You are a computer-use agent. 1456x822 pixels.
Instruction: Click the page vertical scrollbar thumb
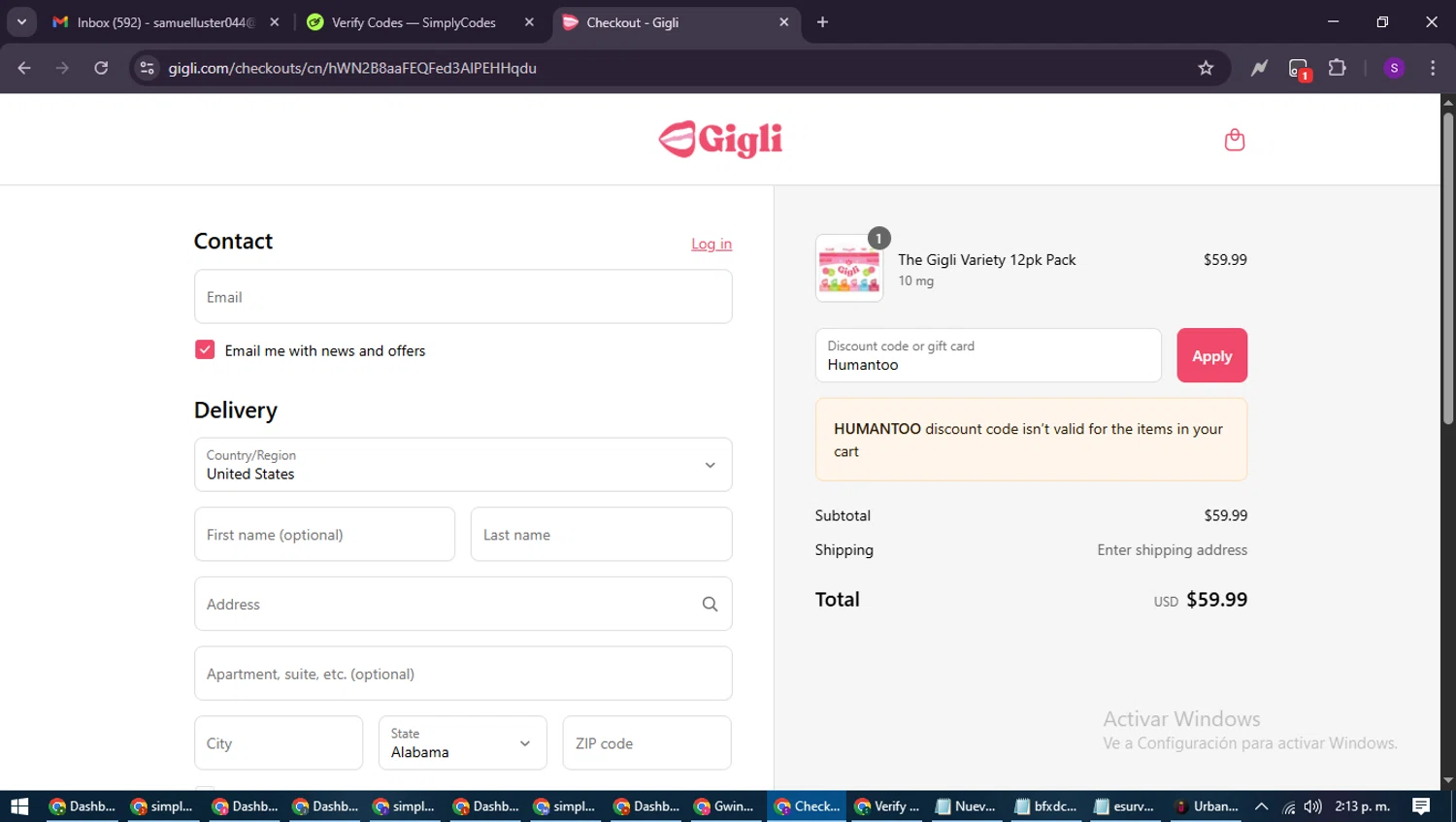pyautogui.click(x=1448, y=267)
